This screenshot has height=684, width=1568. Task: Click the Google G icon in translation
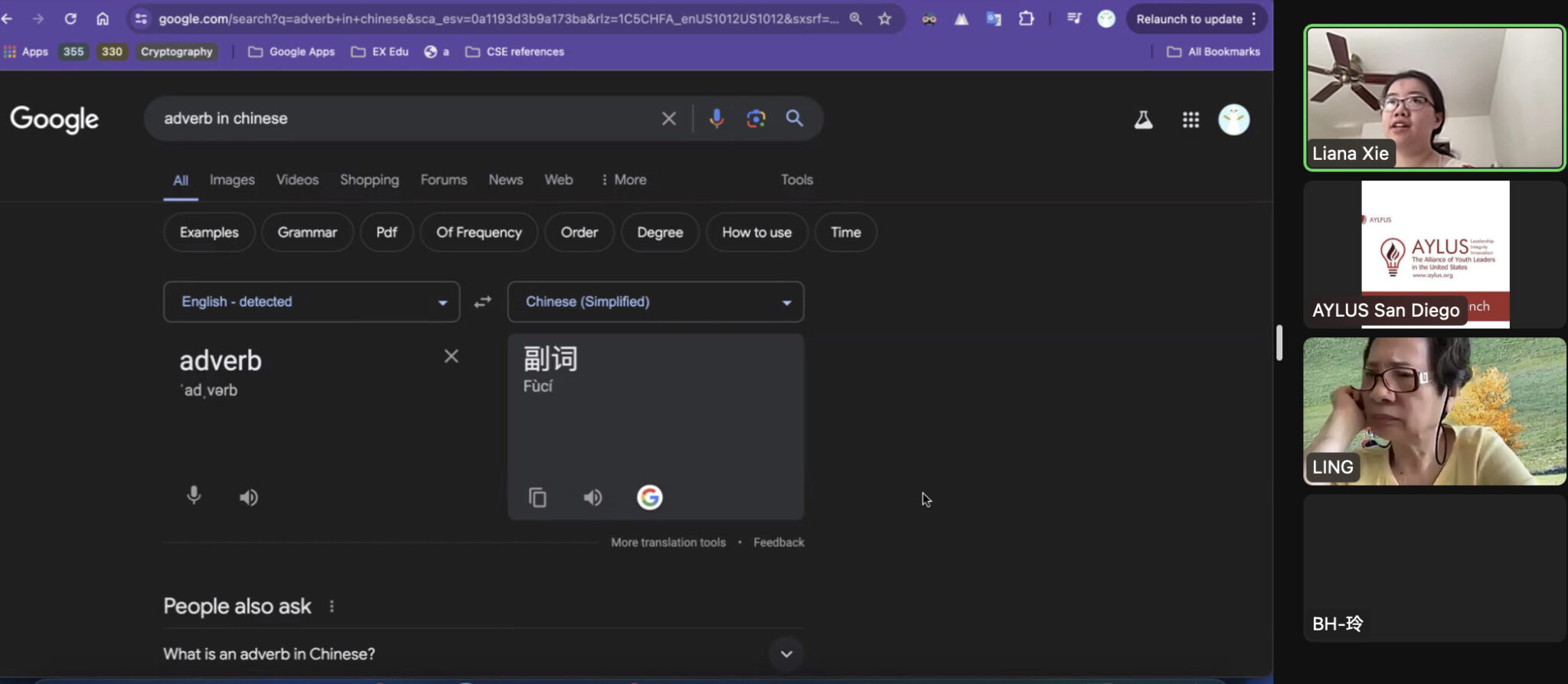pyautogui.click(x=649, y=497)
